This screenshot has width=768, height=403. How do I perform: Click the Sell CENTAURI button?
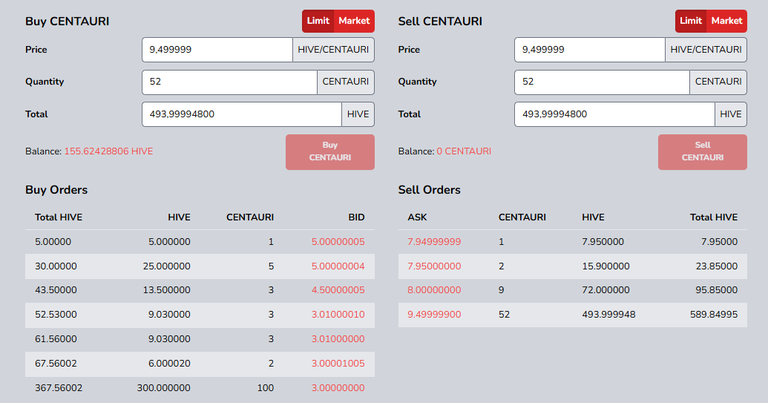[702, 152]
